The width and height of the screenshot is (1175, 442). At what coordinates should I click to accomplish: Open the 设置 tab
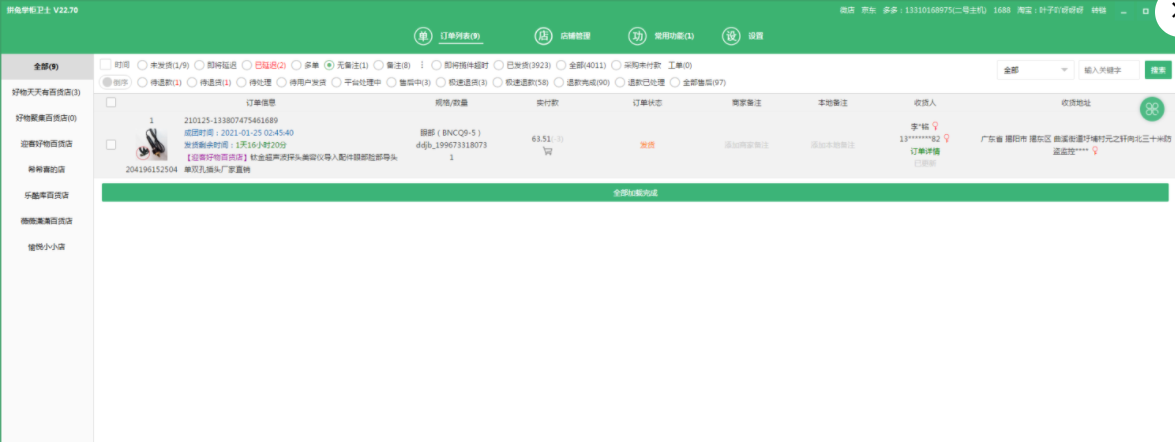click(755, 36)
